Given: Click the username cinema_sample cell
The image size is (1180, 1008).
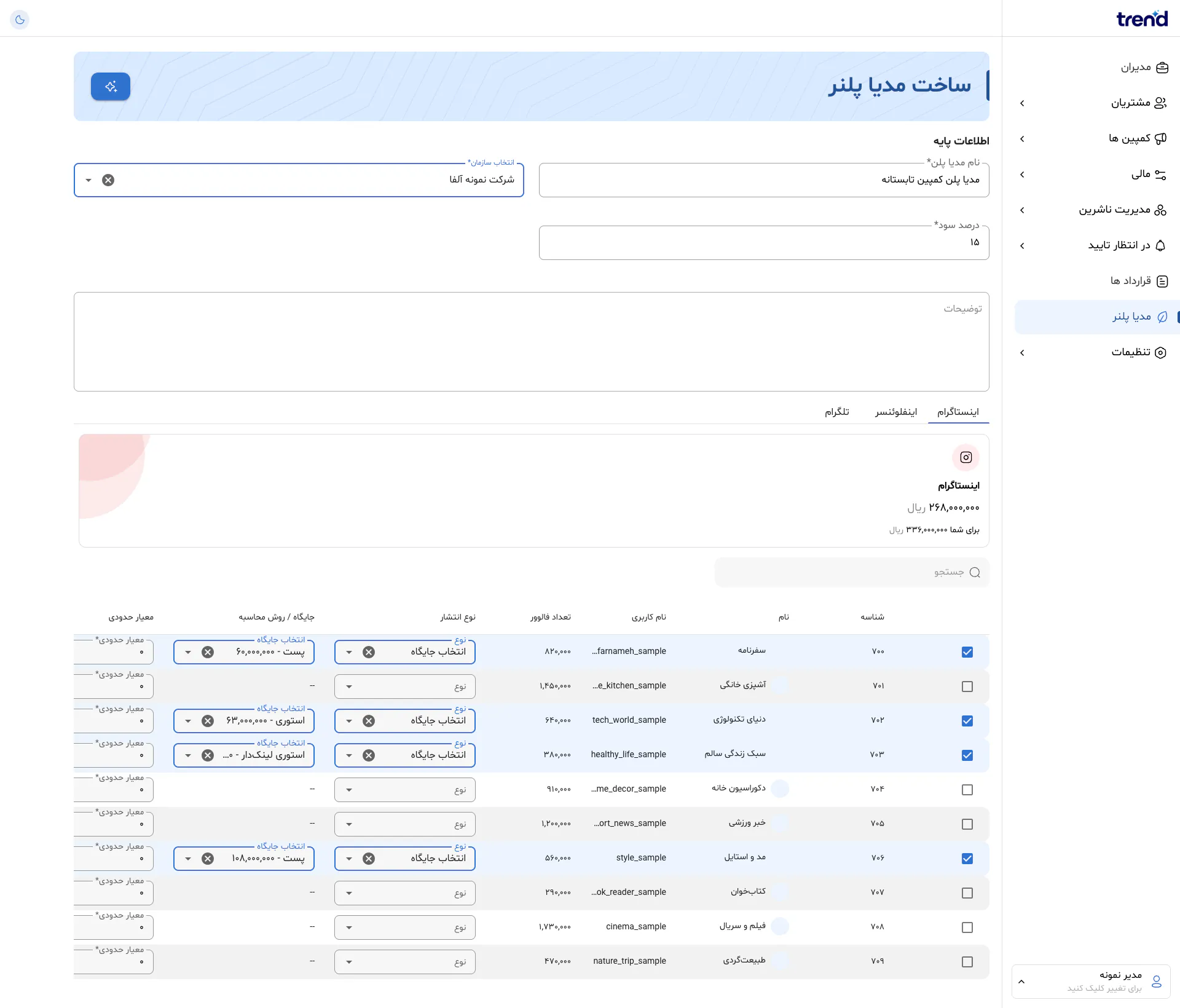Looking at the screenshot, I should point(636,927).
